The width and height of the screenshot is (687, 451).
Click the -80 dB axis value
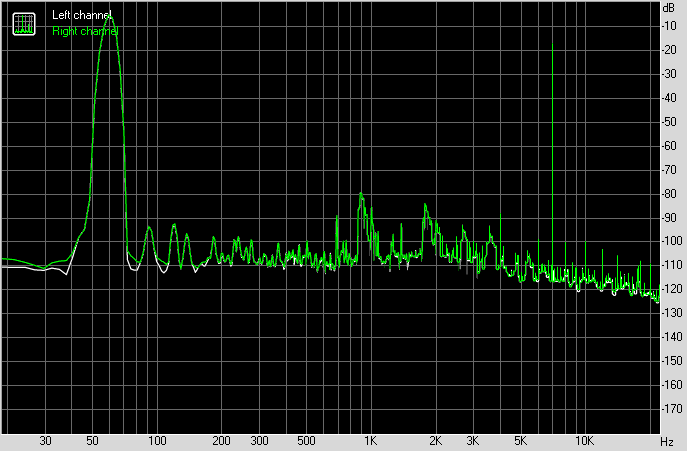click(669, 194)
